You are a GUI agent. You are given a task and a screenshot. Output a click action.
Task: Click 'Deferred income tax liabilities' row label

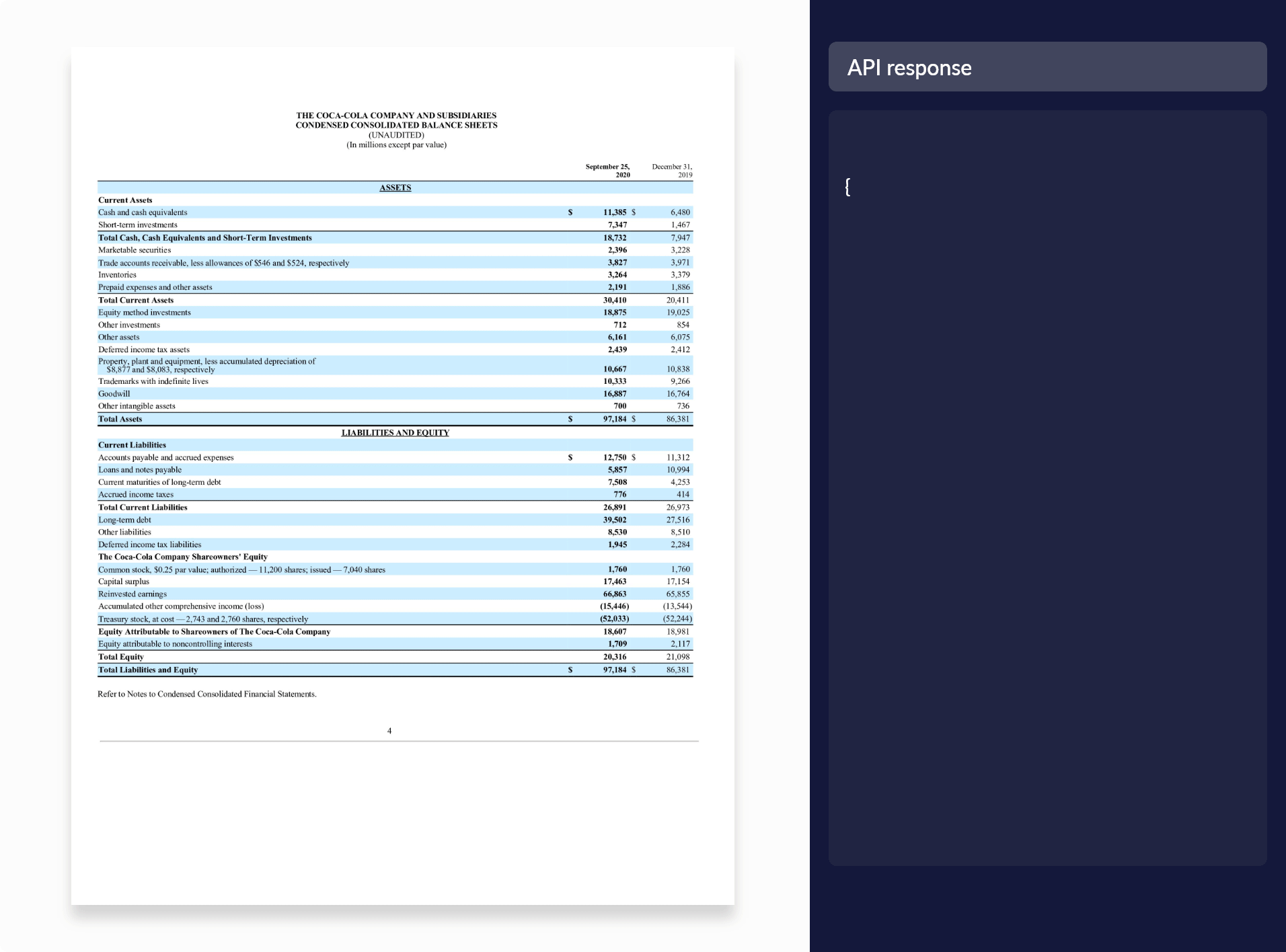(150, 545)
